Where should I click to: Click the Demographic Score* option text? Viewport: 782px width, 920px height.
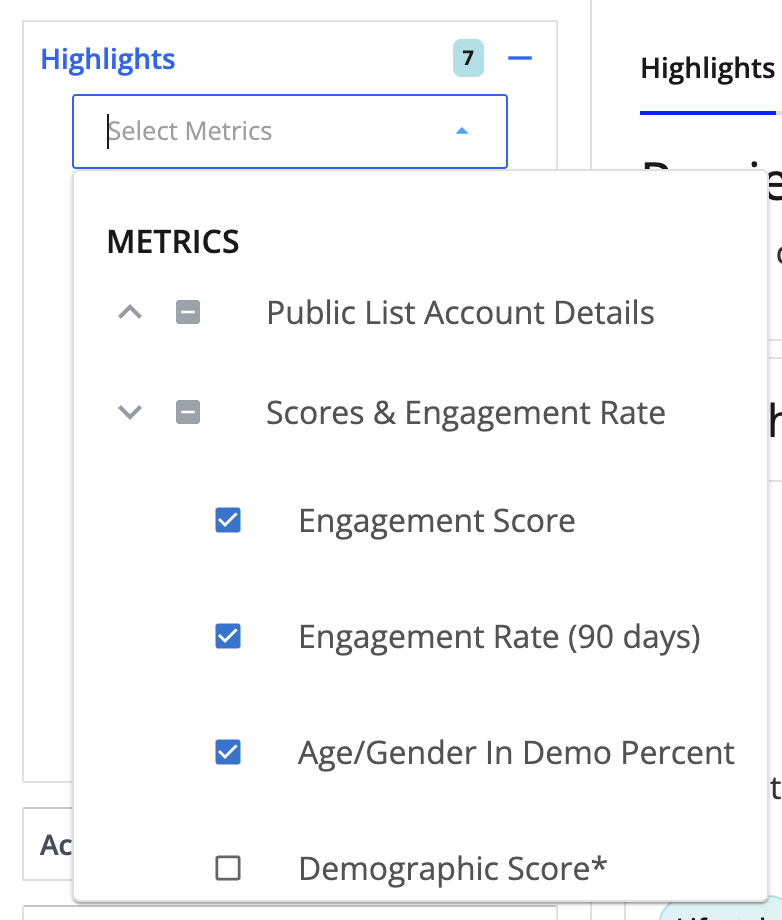453,869
